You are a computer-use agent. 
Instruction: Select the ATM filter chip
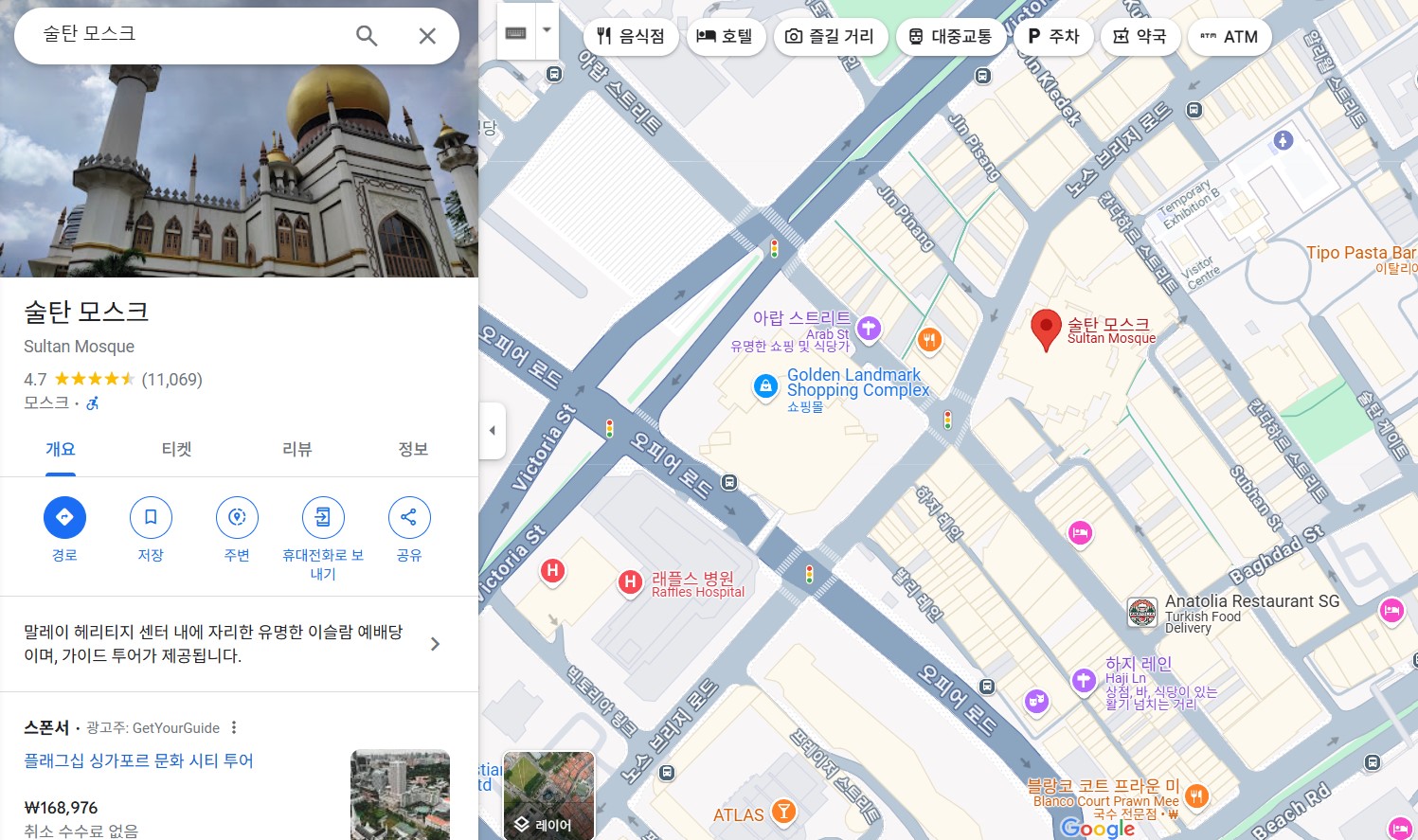(x=1230, y=37)
